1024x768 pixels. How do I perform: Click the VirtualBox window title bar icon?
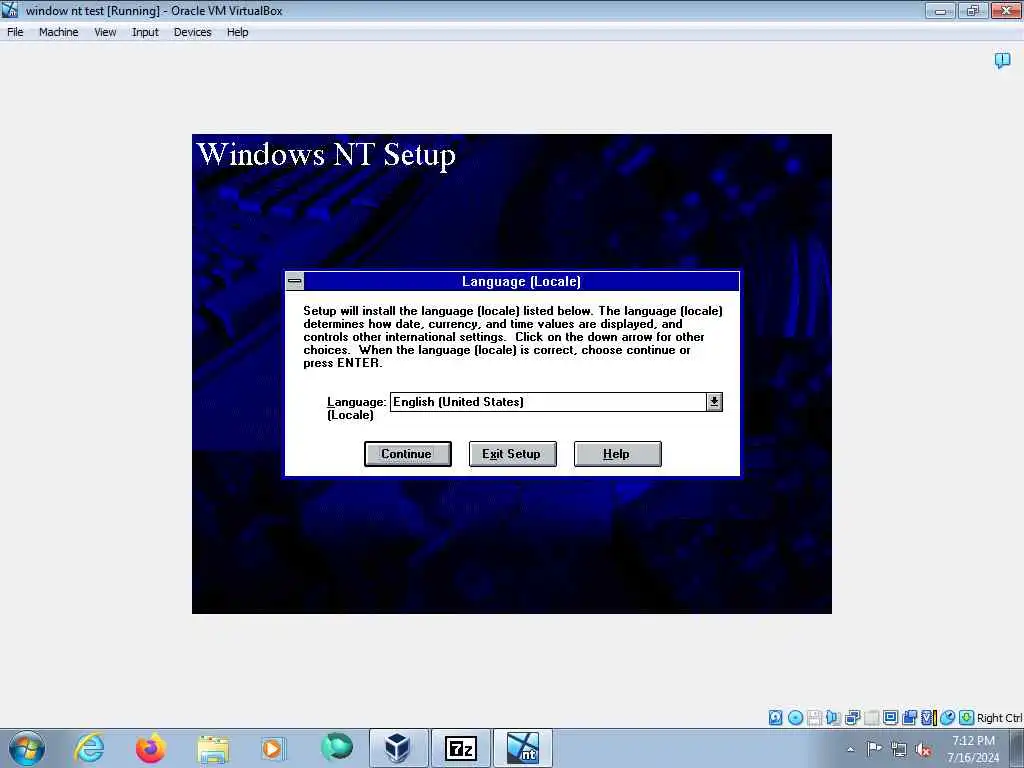[x=10, y=10]
